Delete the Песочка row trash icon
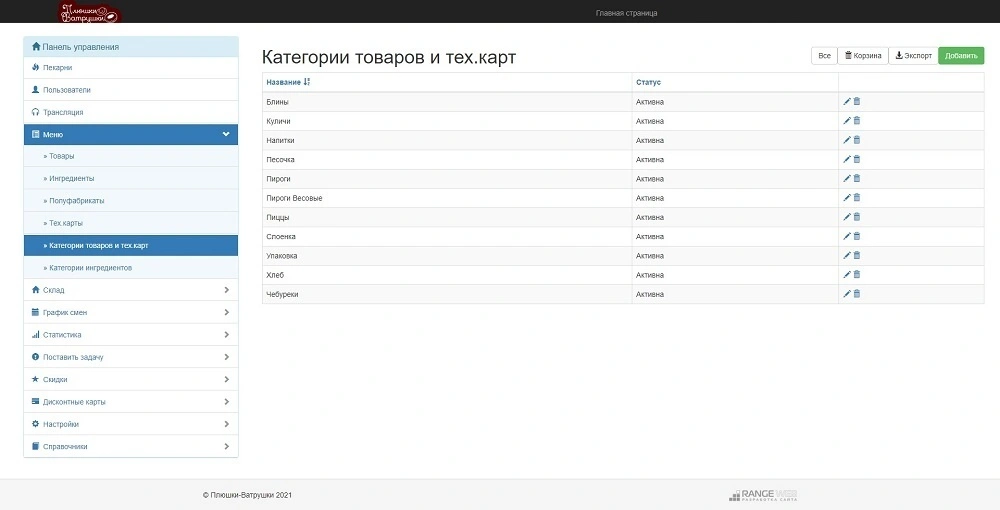 [x=857, y=159]
